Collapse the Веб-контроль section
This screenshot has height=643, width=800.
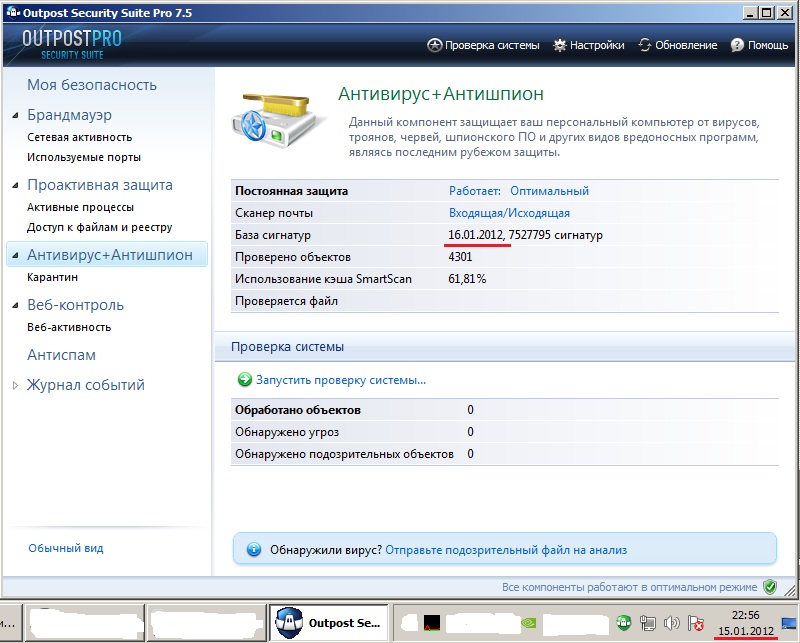[x=16, y=305]
